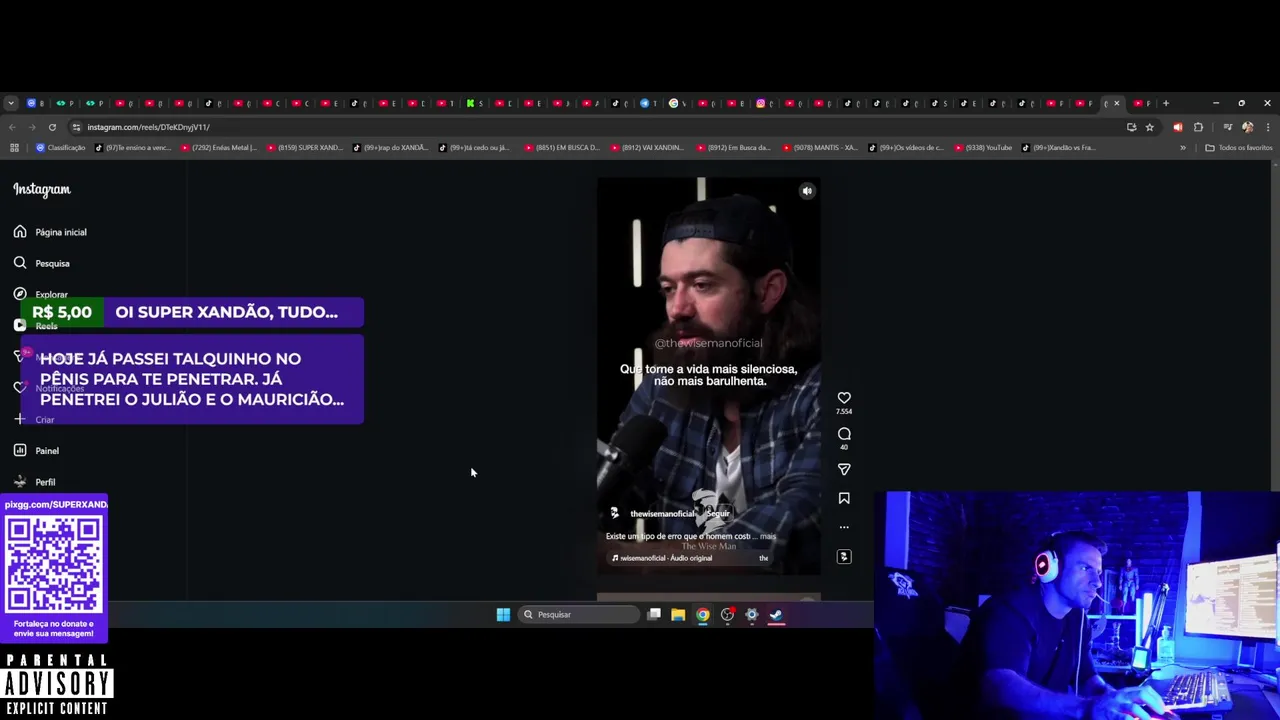1280x720 pixels.
Task: Save the reel with bookmark icon
Action: pos(844,498)
